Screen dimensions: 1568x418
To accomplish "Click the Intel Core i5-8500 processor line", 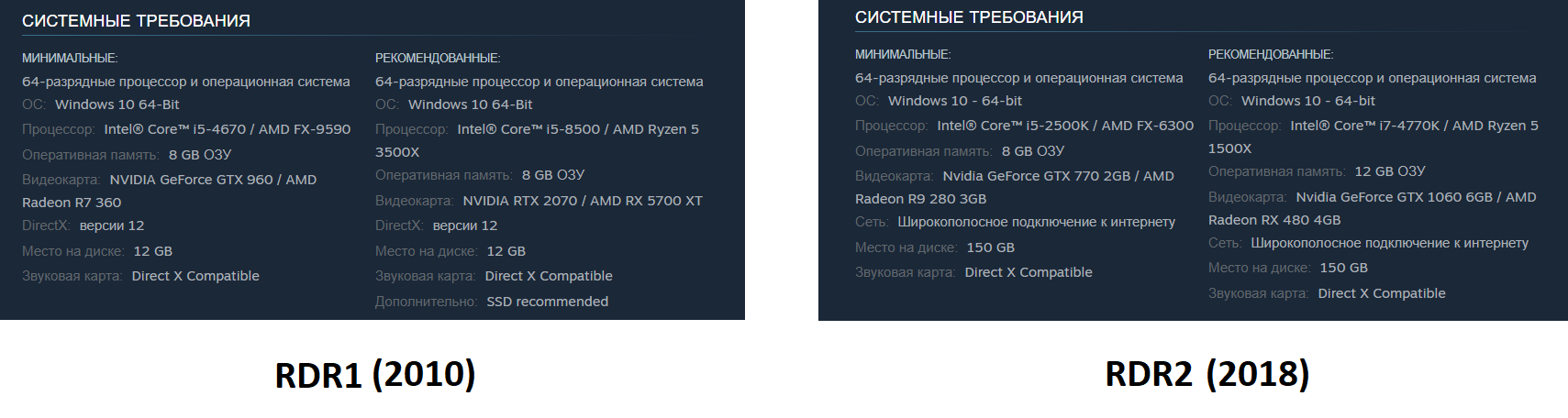I will click(x=578, y=129).
